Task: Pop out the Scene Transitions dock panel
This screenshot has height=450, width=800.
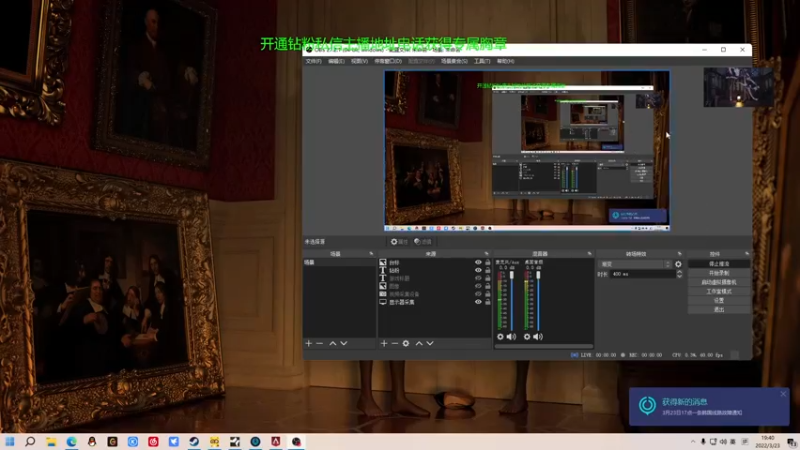Action: [680, 254]
